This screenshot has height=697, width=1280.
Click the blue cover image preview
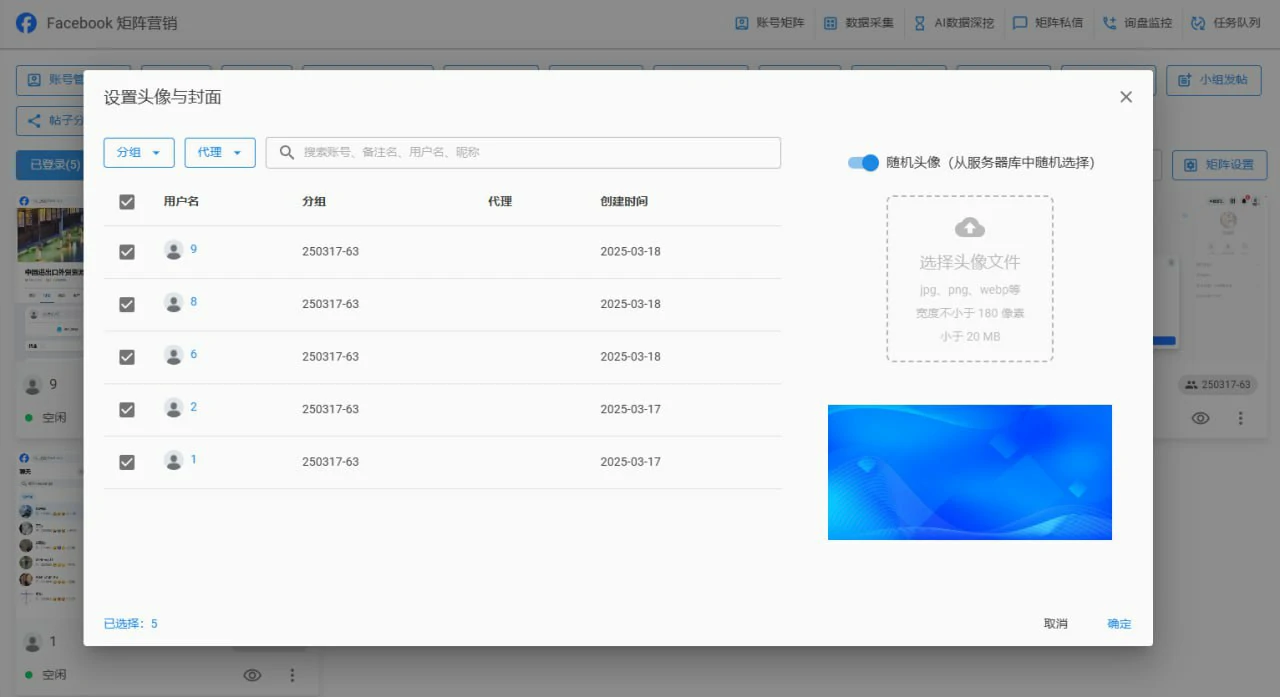click(969, 471)
